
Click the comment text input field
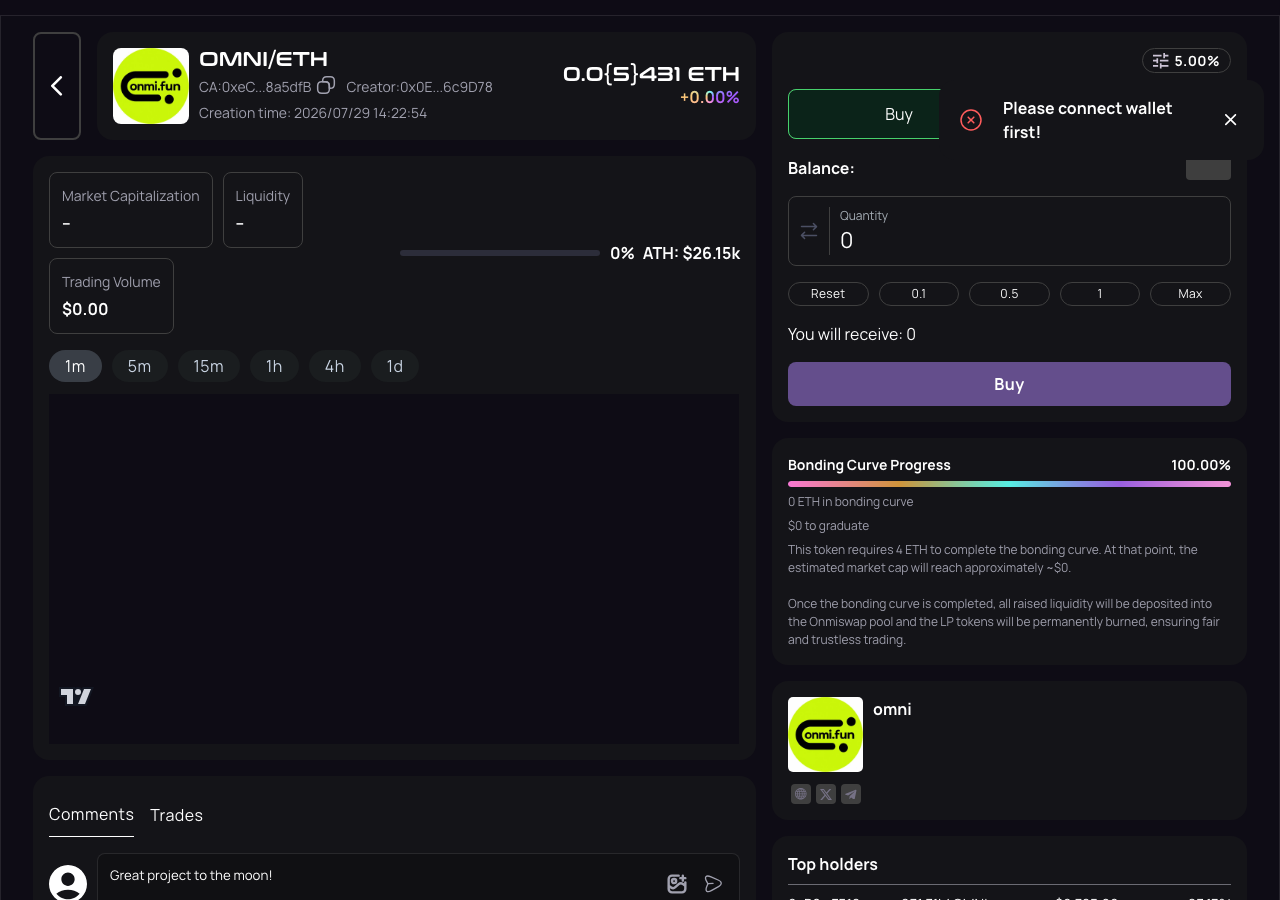click(380, 876)
